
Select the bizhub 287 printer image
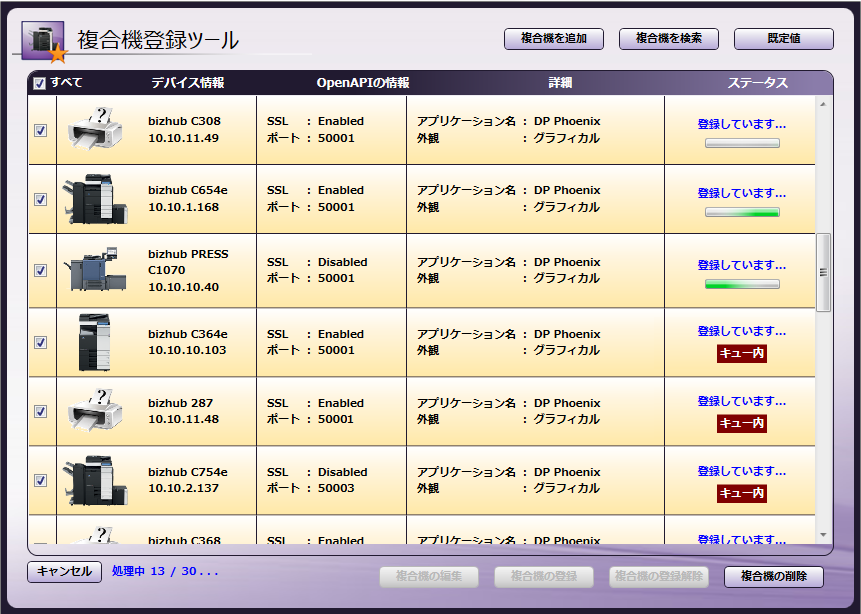[94, 411]
